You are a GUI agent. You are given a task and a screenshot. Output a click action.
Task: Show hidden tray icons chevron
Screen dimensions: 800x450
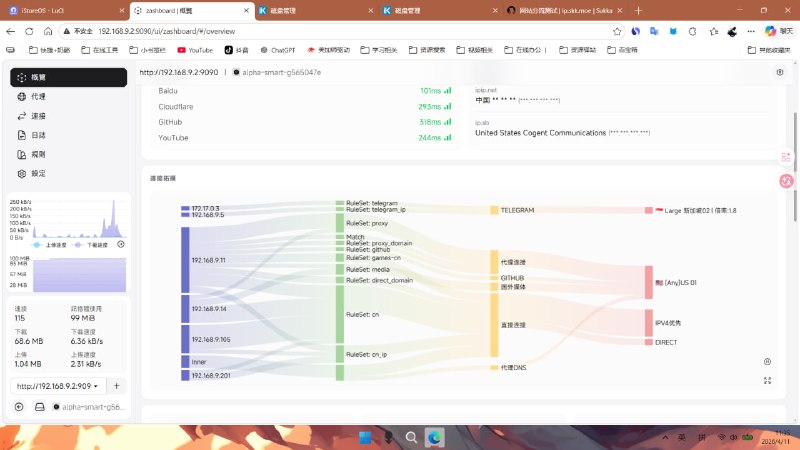665,438
